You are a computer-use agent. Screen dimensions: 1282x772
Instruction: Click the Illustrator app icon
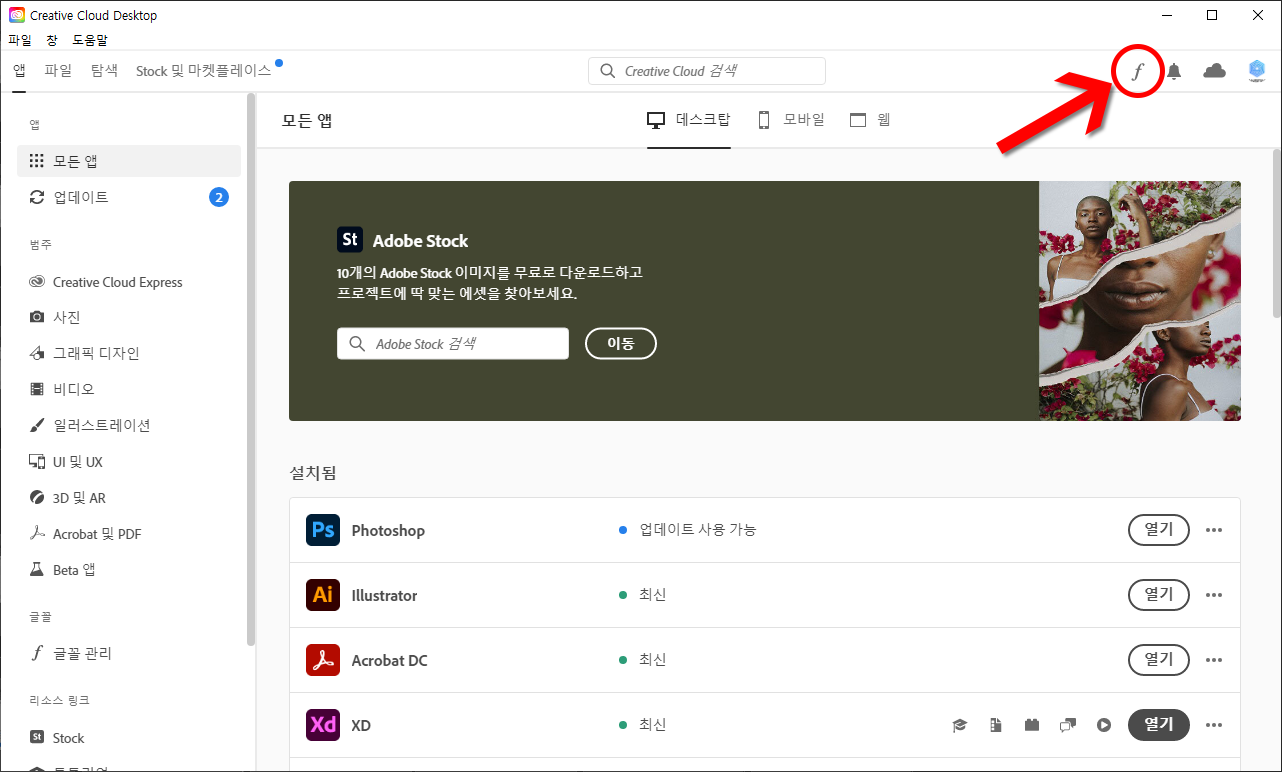[323, 595]
